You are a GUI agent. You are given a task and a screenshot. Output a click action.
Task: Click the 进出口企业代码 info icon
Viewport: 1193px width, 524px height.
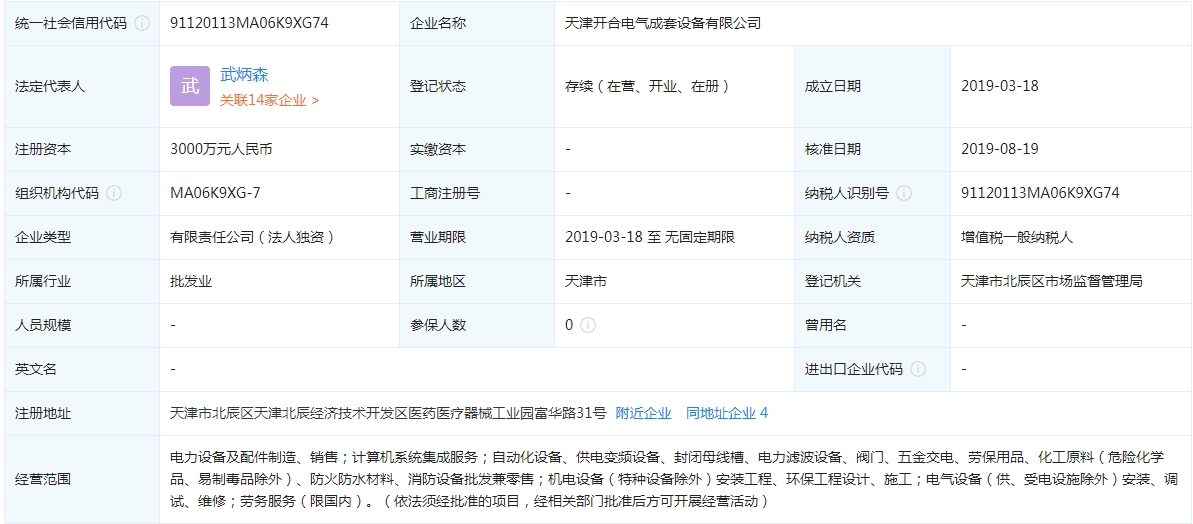click(x=918, y=369)
